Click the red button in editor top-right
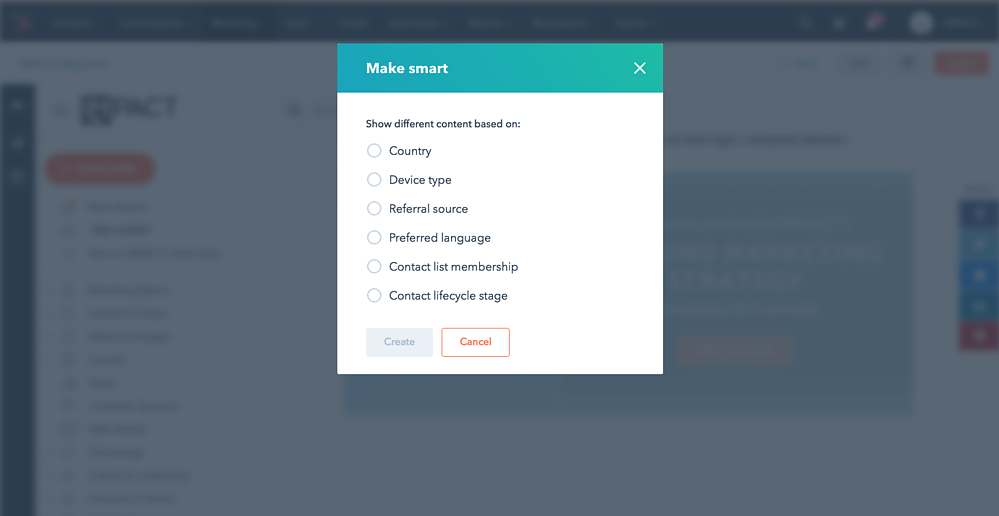 [961, 64]
